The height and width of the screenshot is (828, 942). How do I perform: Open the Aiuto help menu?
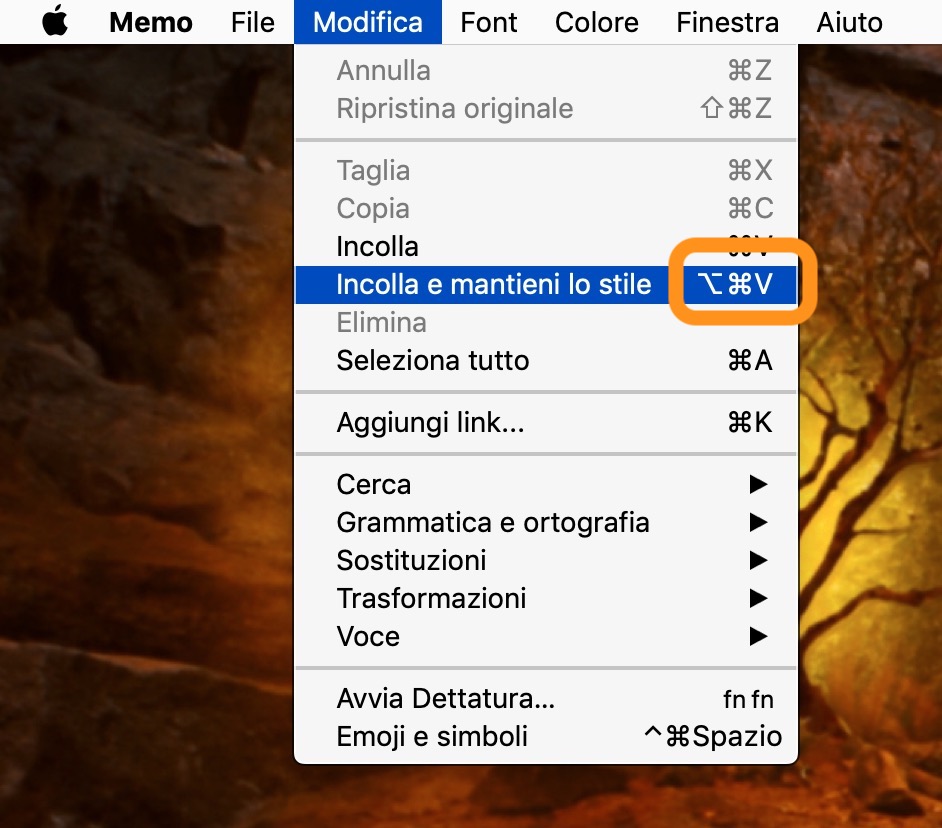849,22
